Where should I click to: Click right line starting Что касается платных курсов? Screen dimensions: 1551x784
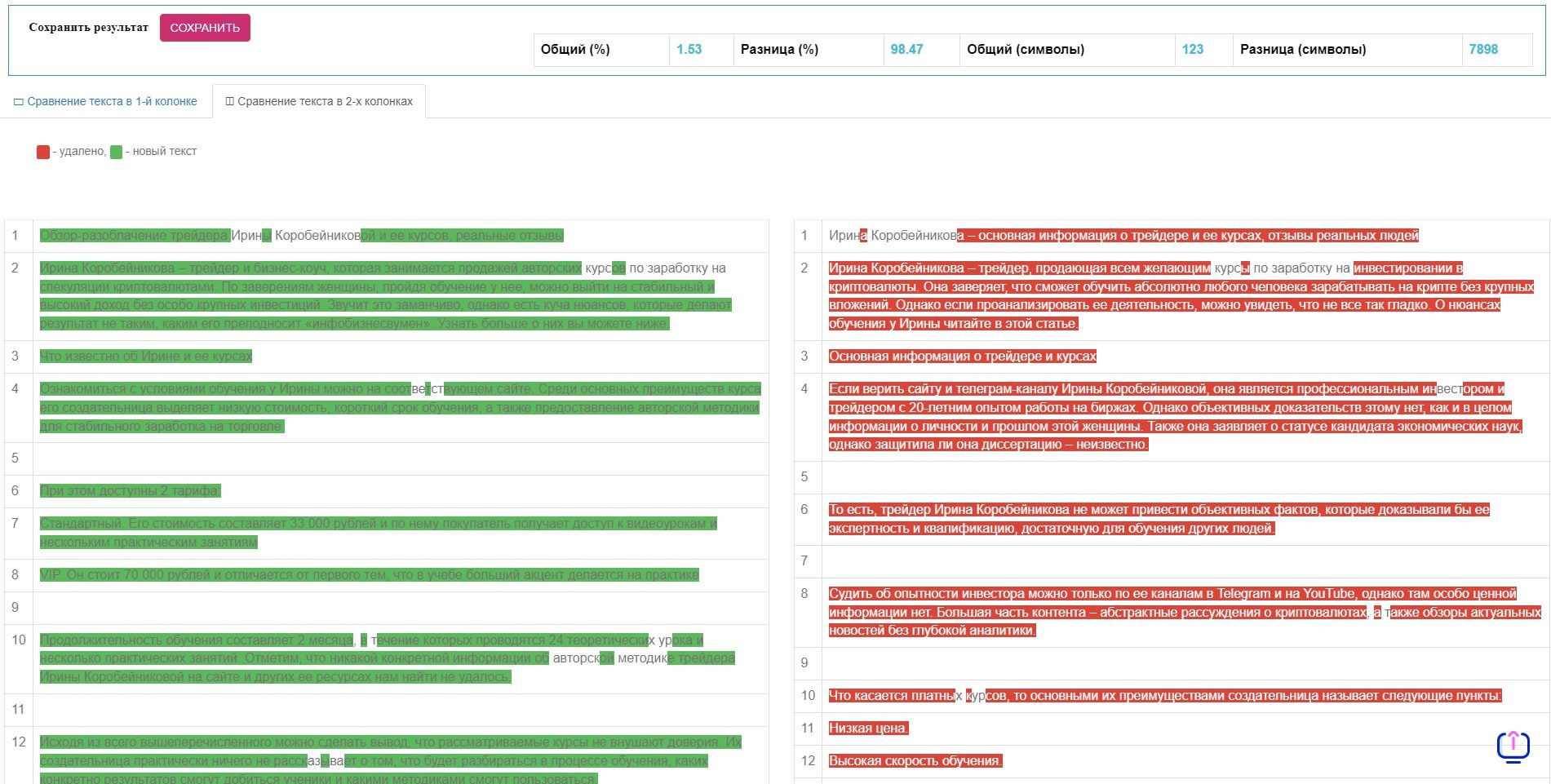1165,696
